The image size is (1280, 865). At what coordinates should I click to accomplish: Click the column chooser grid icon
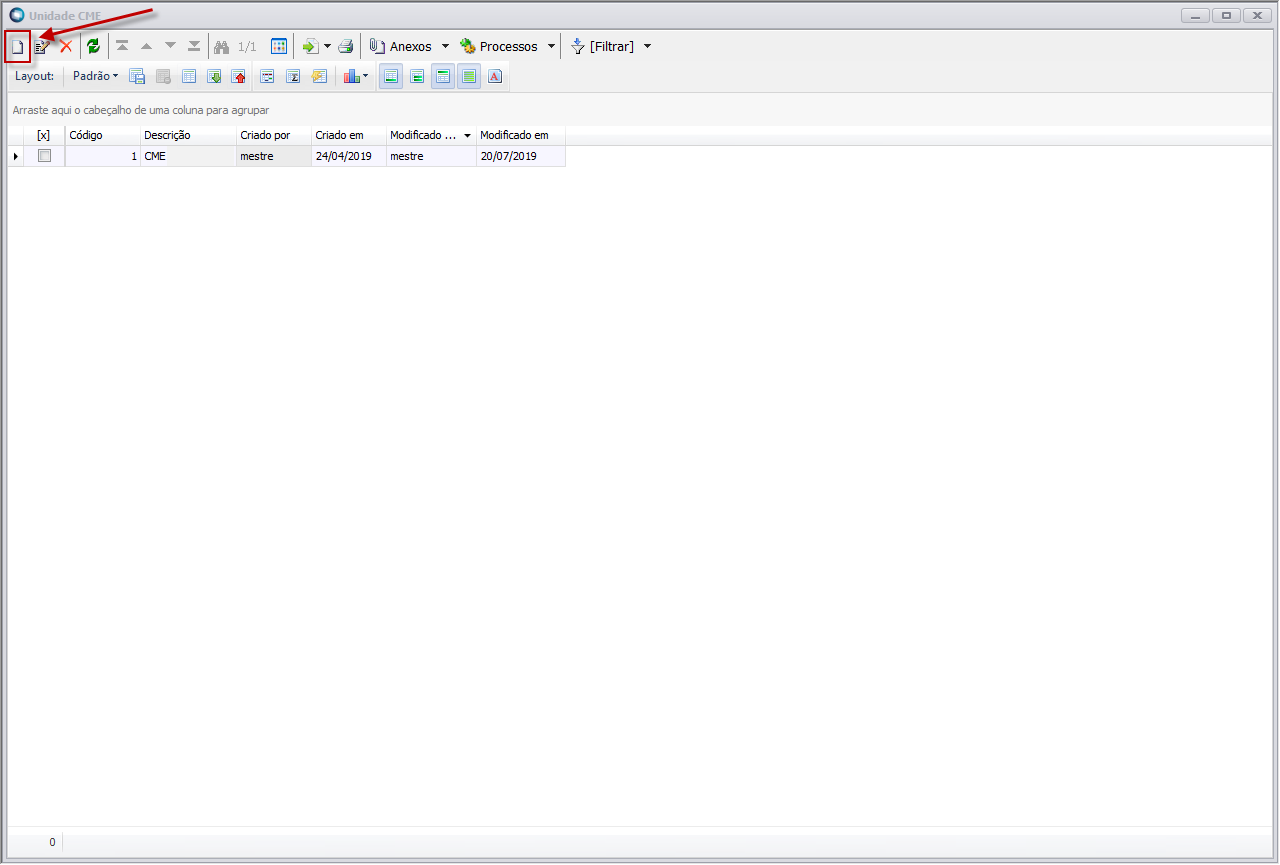(x=189, y=76)
